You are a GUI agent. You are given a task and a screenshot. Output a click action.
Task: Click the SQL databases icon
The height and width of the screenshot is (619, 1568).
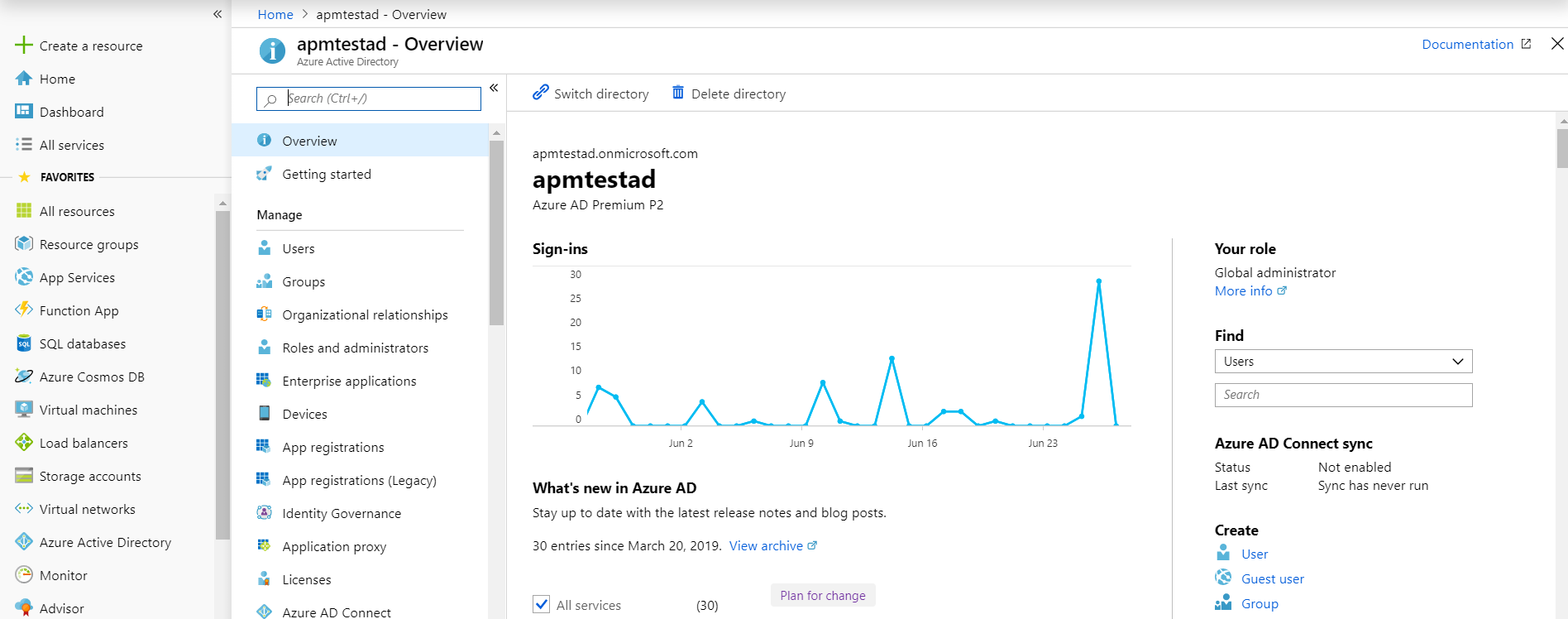click(24, 343)
